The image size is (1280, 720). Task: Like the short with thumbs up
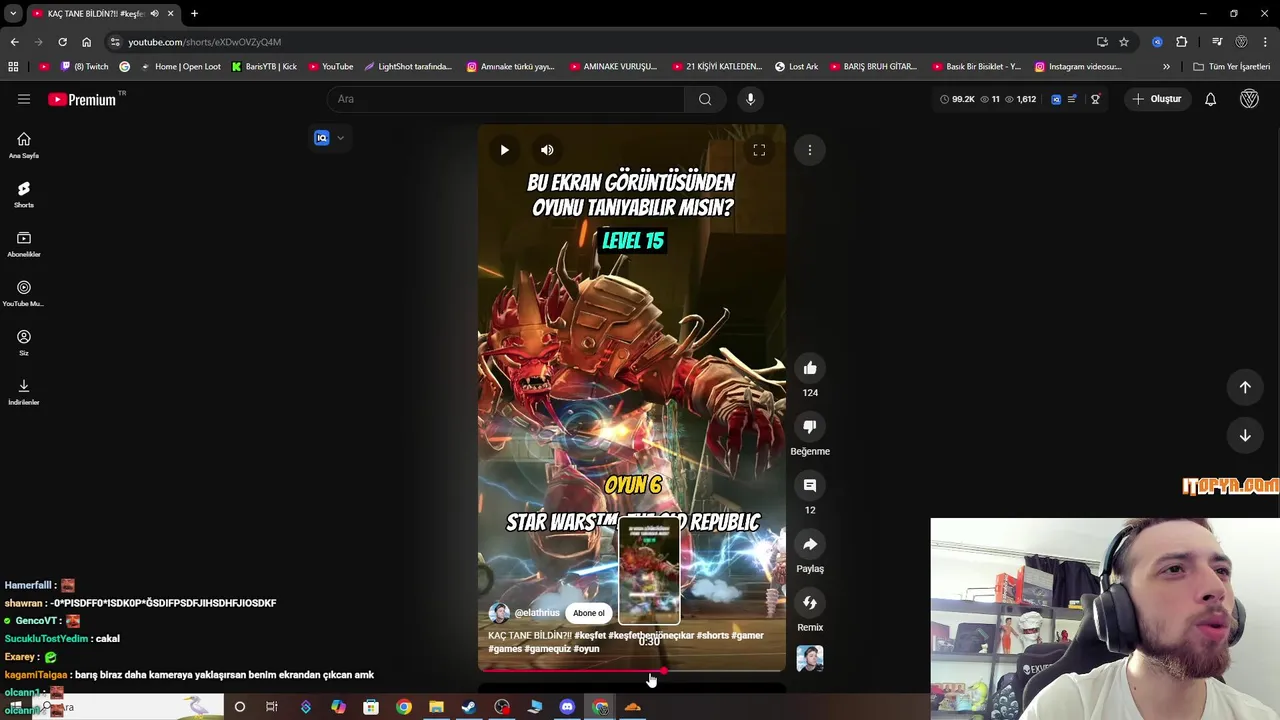tap(810, 369)
